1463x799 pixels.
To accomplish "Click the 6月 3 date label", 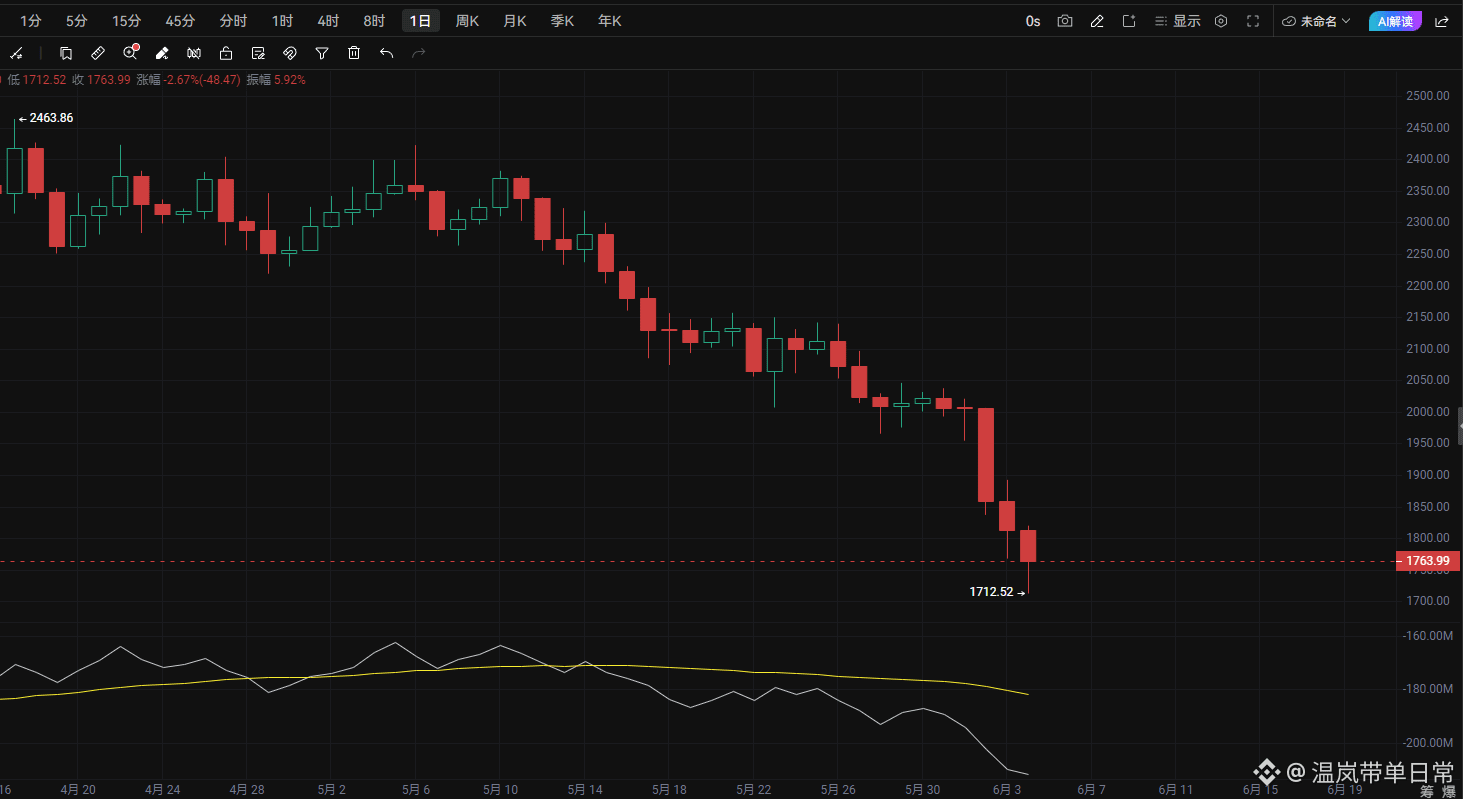I will pyautogui.click(x=1007, y=789).
